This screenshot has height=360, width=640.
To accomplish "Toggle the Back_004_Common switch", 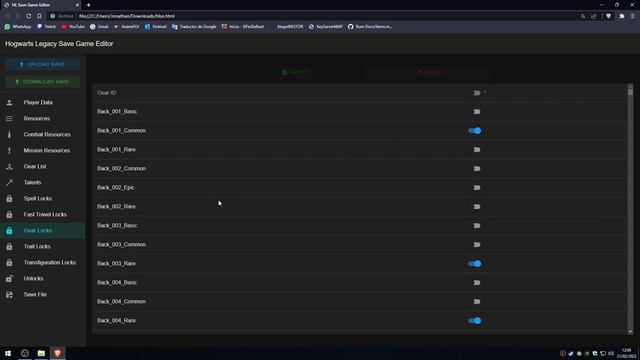I will coord(476,302).
